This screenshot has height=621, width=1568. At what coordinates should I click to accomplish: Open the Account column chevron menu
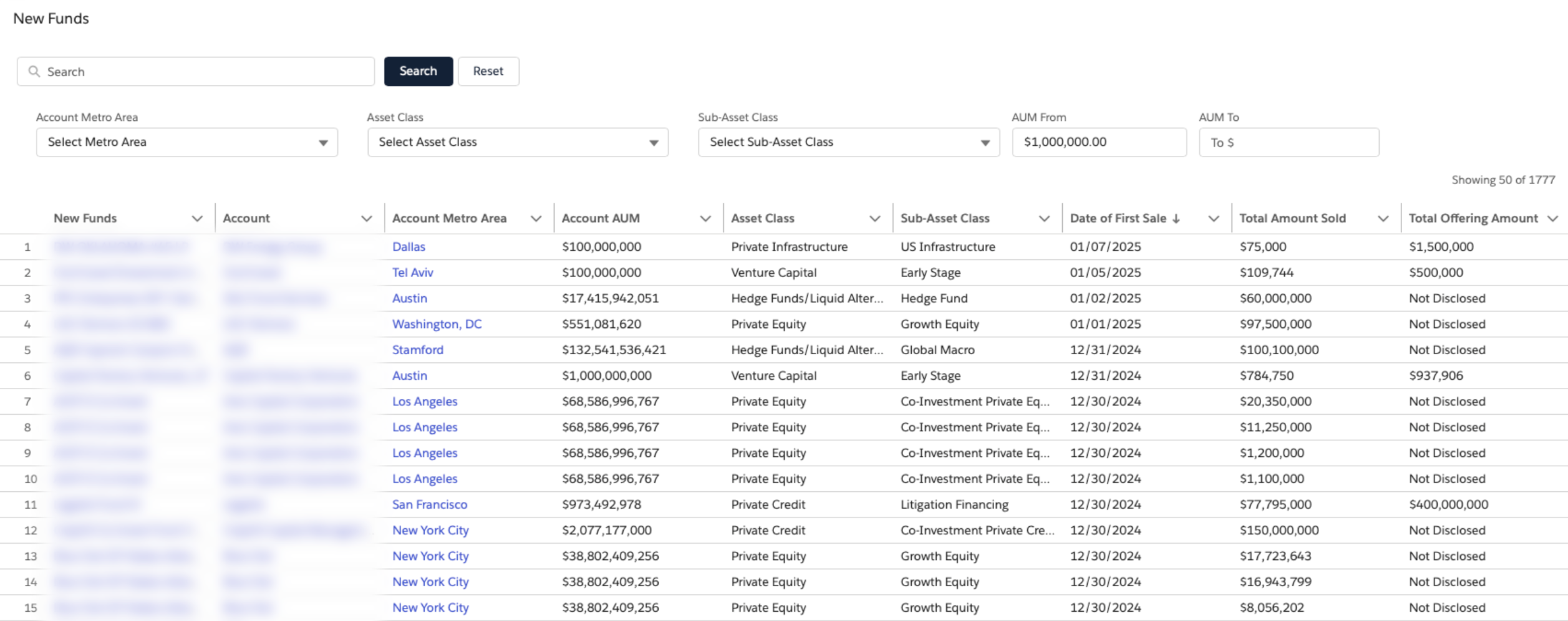(367, 219)
